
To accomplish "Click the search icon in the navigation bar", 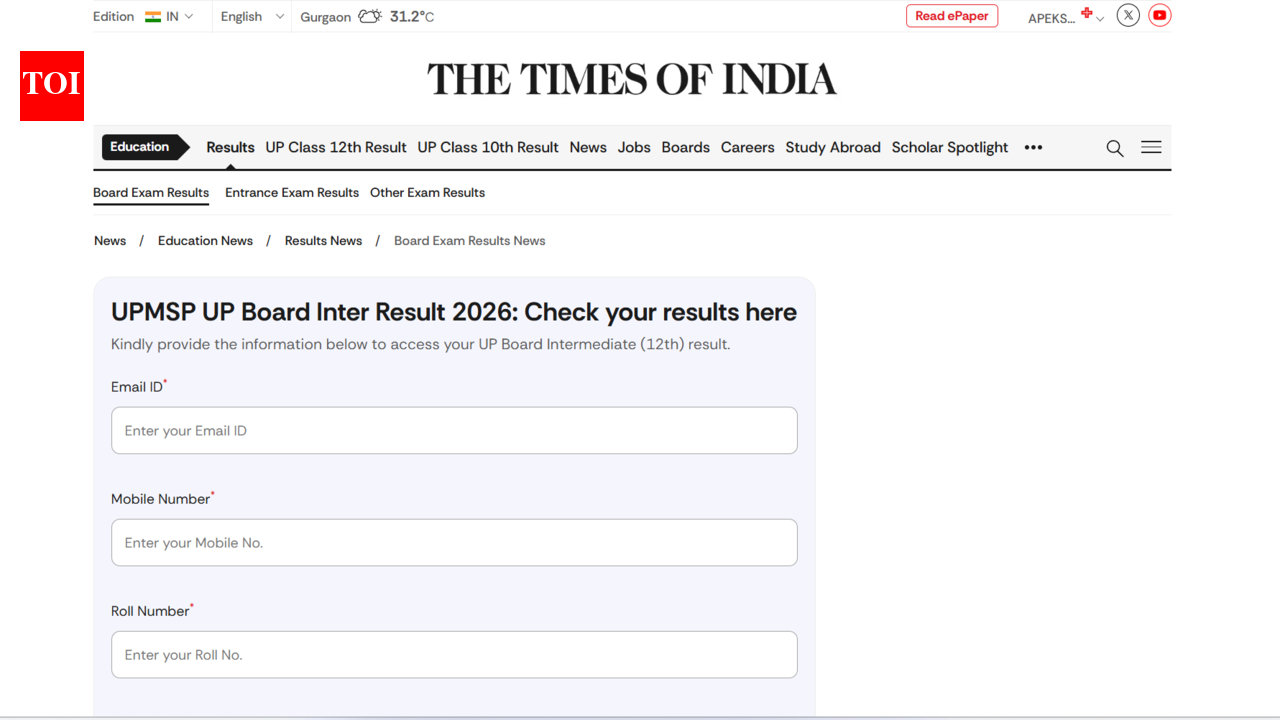I will tap(1114, 148).
